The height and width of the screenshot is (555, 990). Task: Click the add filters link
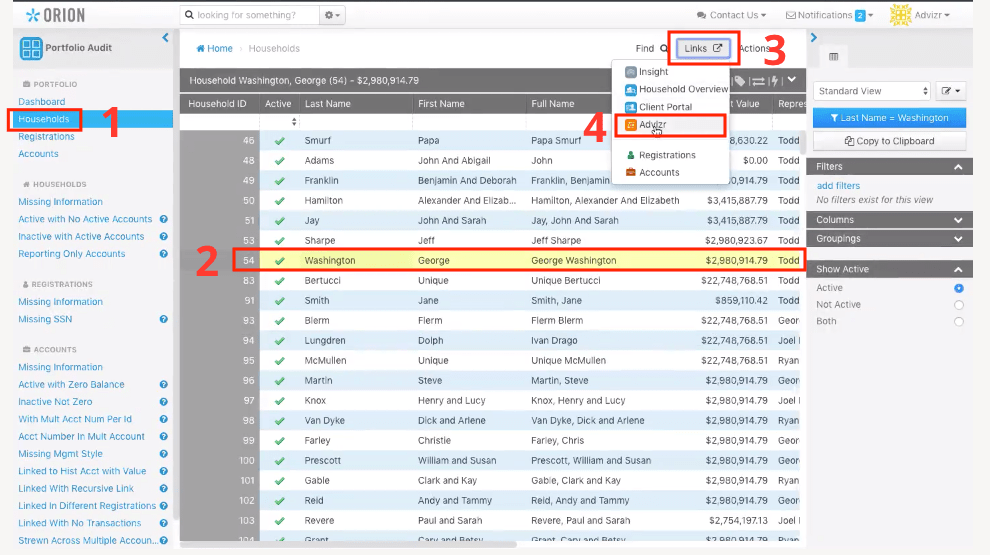click(838, 186)
